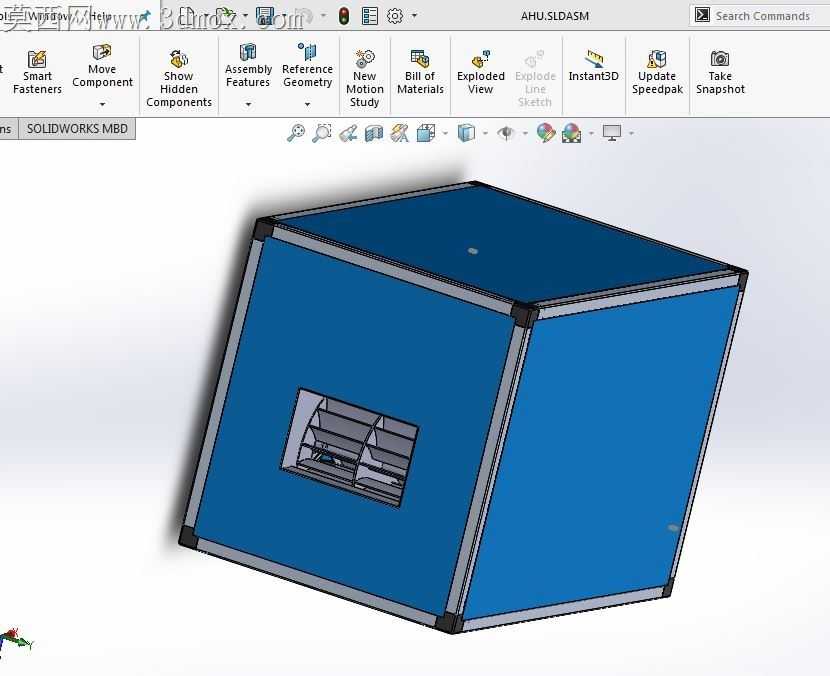Open Edit Appearance color ball
The width and height of the screenshot is (830, 676).
click(546, 133)
